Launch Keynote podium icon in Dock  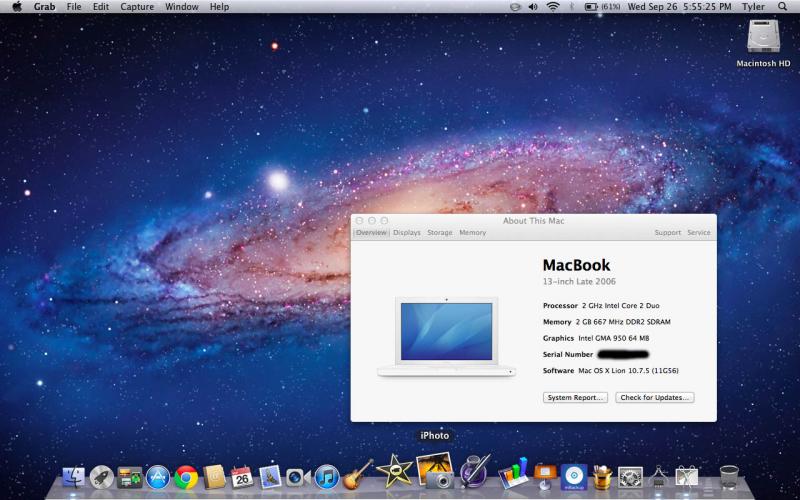(x=545, y=477)
